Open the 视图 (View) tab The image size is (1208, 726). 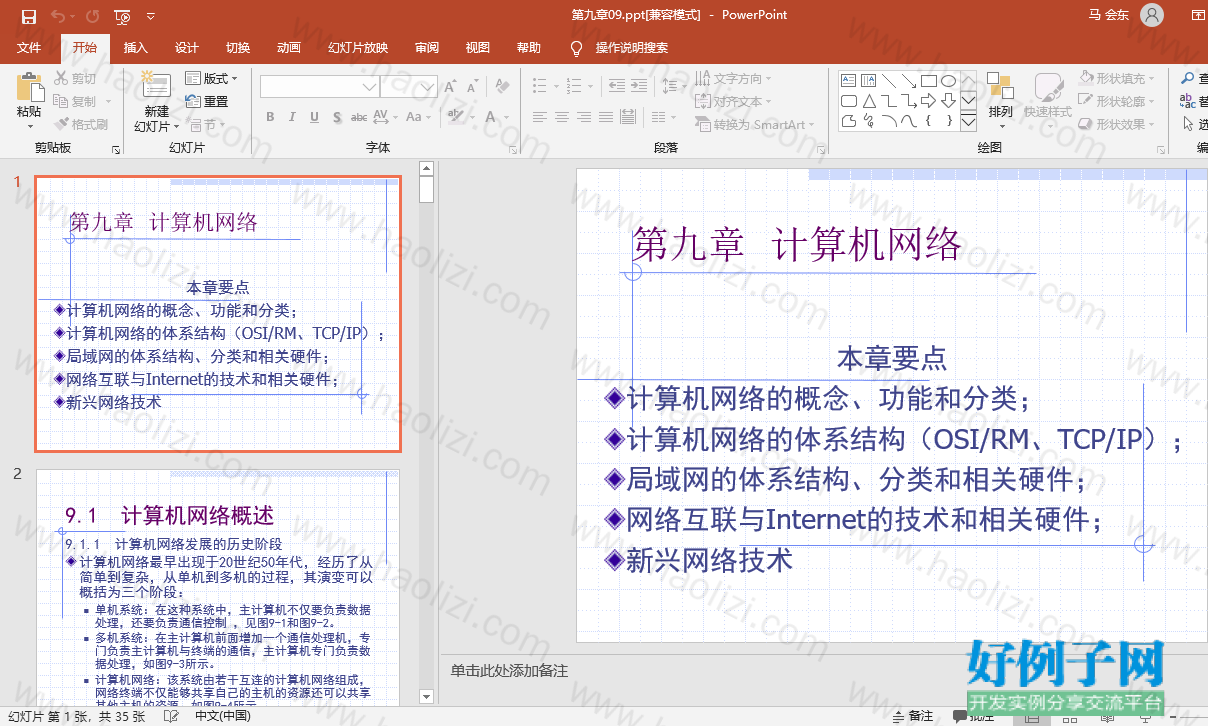(478, 48)
